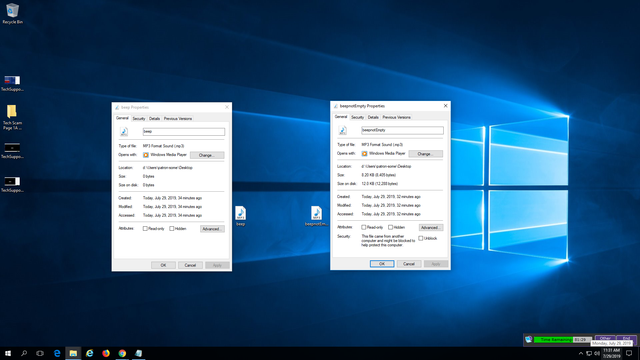The width and height of the screenshot is (640, 360).
Task: Open the Action Center notifications icon
Action: click(x=629, y=353)
